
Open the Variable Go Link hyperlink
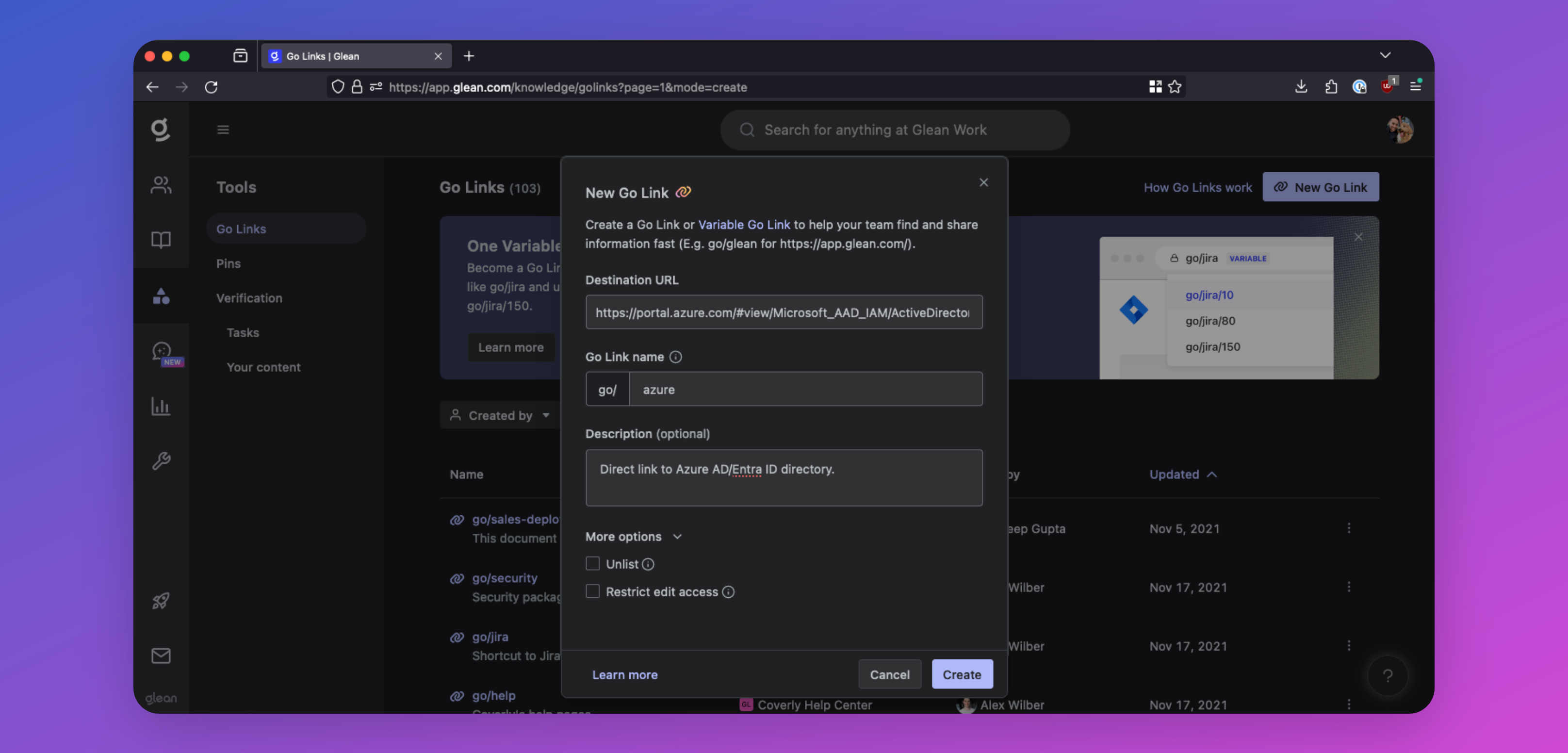pyautogui.click(x=743, y=225)
